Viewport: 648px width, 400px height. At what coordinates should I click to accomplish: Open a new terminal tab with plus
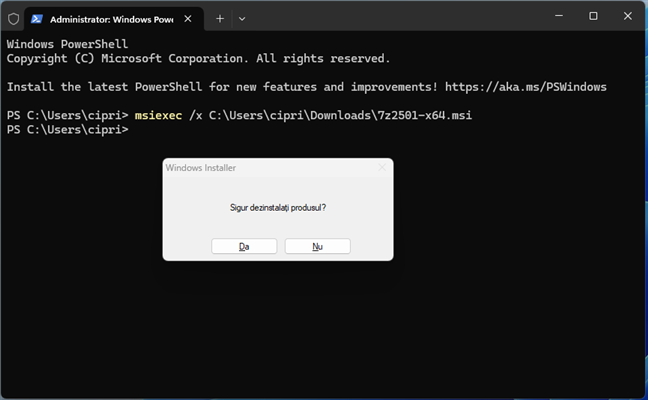point(220,18)
